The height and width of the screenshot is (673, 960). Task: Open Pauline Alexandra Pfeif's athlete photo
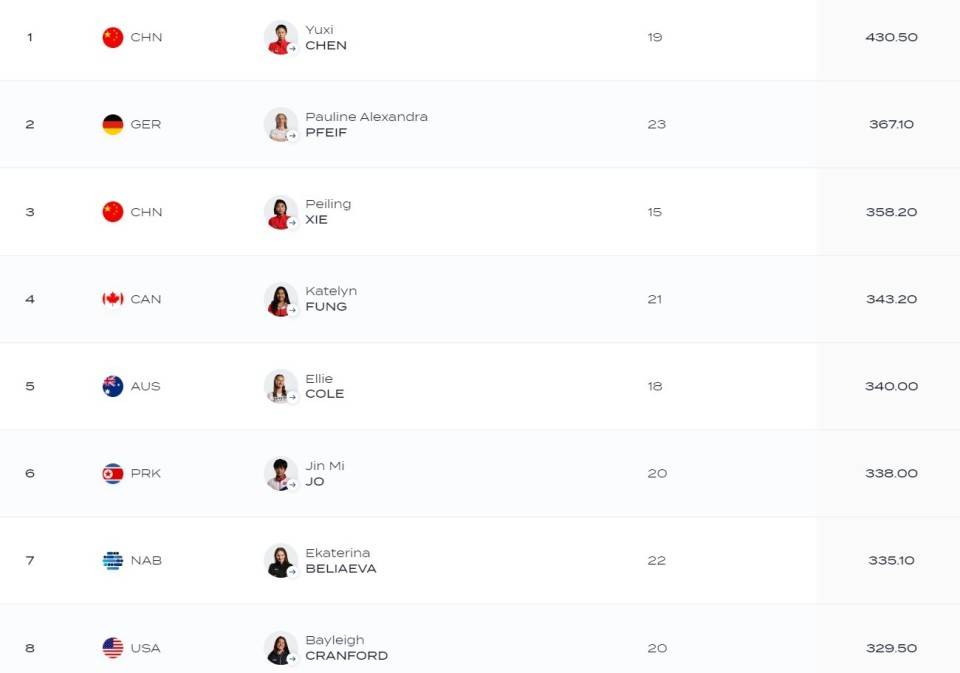point(280,124)
